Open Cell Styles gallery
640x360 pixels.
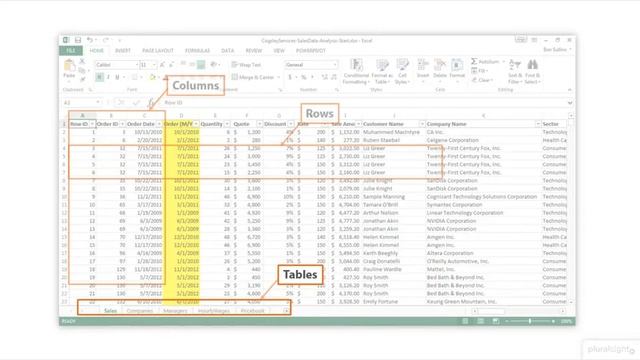(x=402, y=71)
